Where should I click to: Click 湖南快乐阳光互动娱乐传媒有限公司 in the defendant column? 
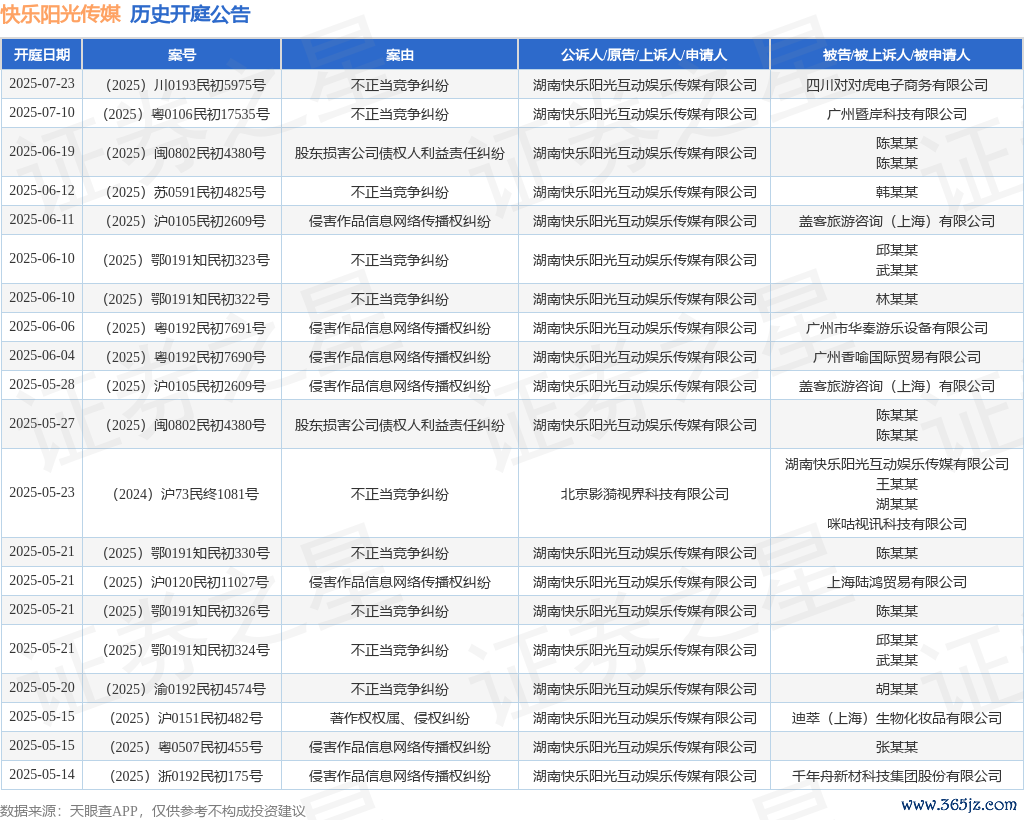897,464
